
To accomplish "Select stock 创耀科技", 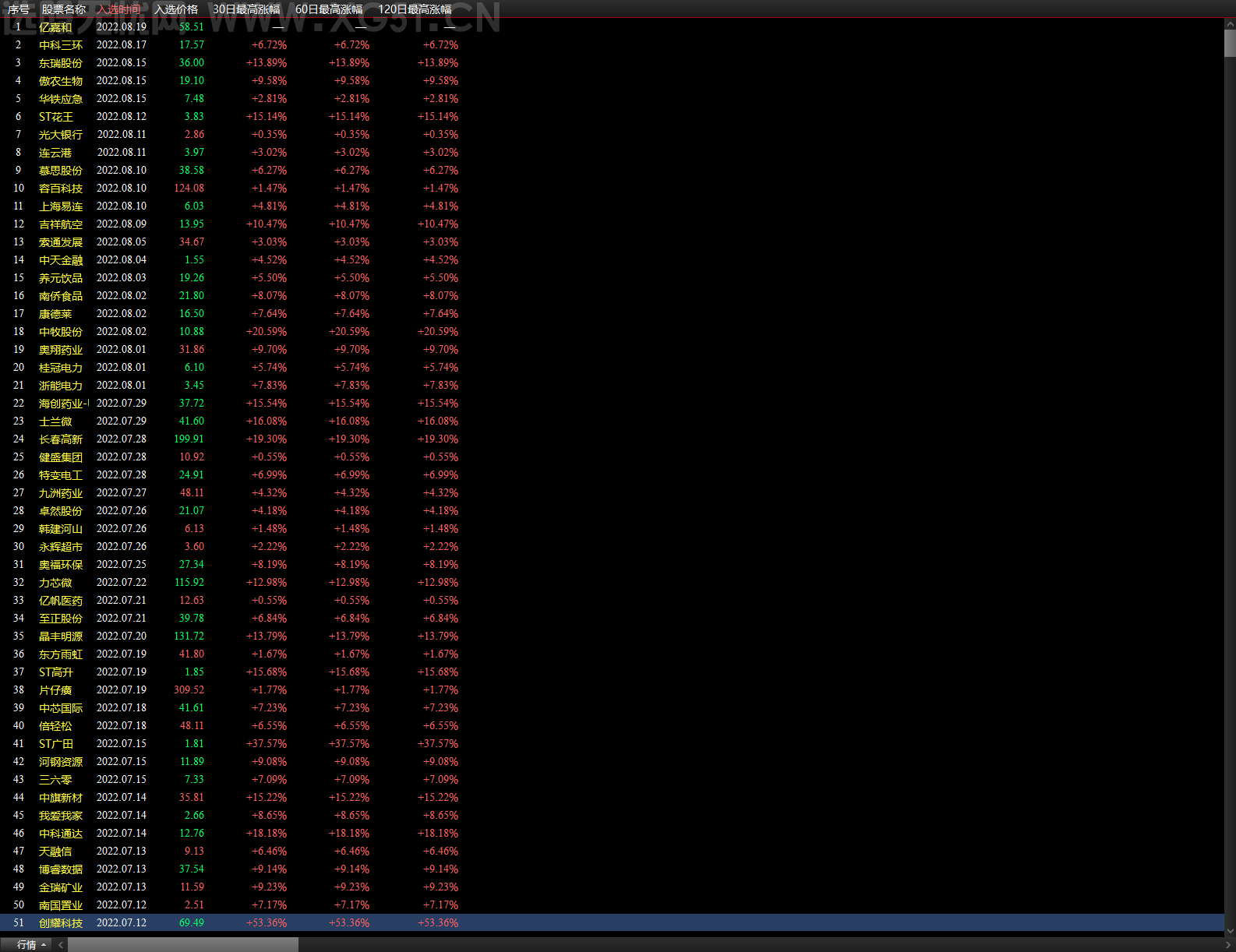I will coord(61,923).
